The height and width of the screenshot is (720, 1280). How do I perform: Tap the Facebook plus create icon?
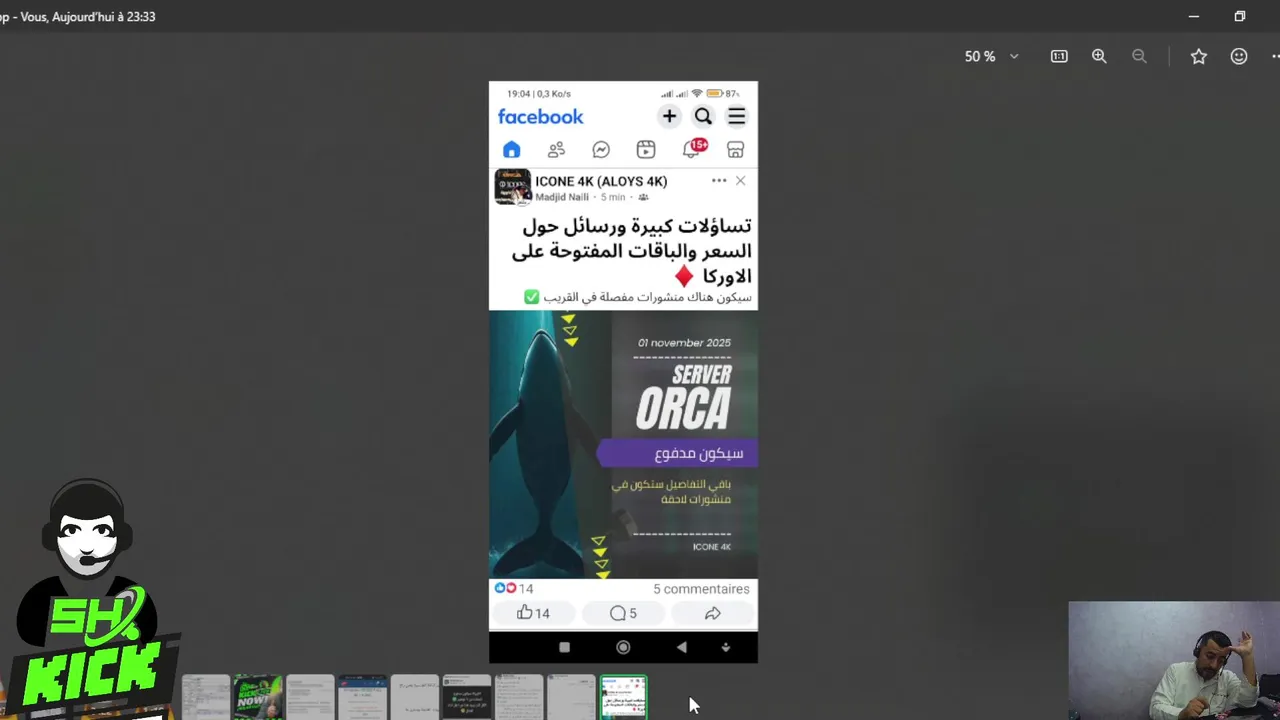[x=669, y=116]
